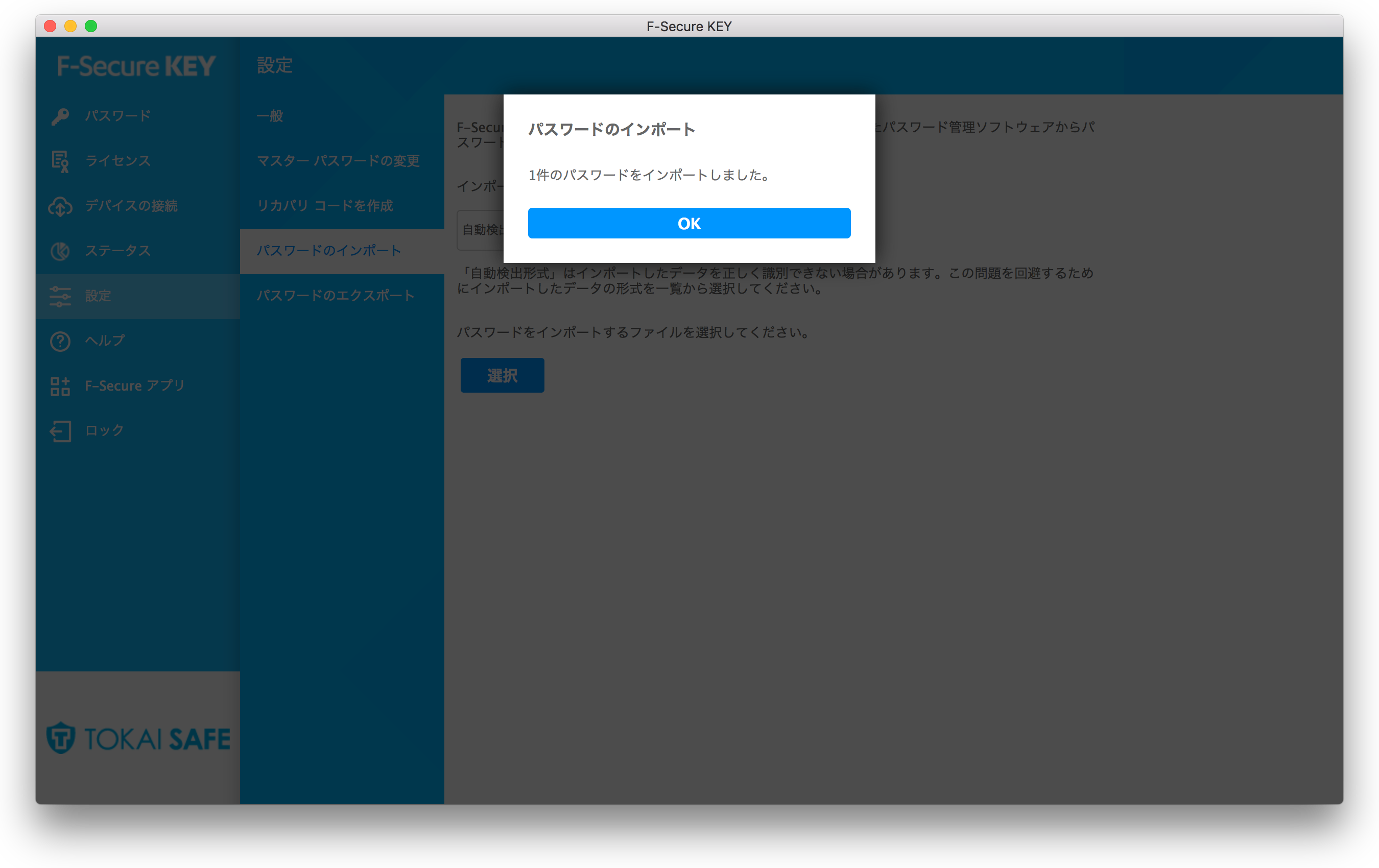Screen dimensions: 1379x868
Task: Click the F-Secure KEY header logo
Action: tap(136, 66)
